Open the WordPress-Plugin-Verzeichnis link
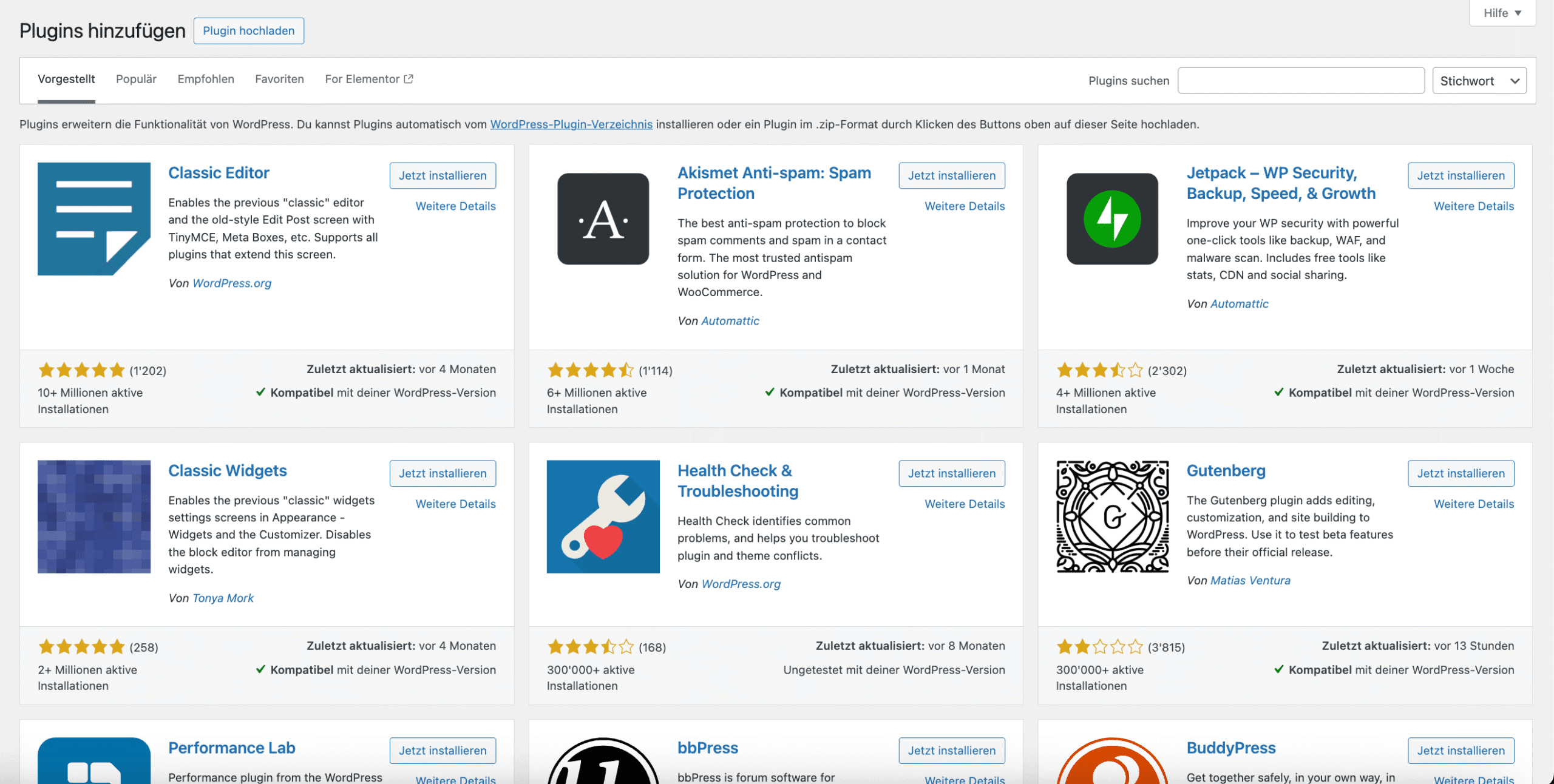Image resolution: width=1554 pixels, height=784 pixels. 571,124
